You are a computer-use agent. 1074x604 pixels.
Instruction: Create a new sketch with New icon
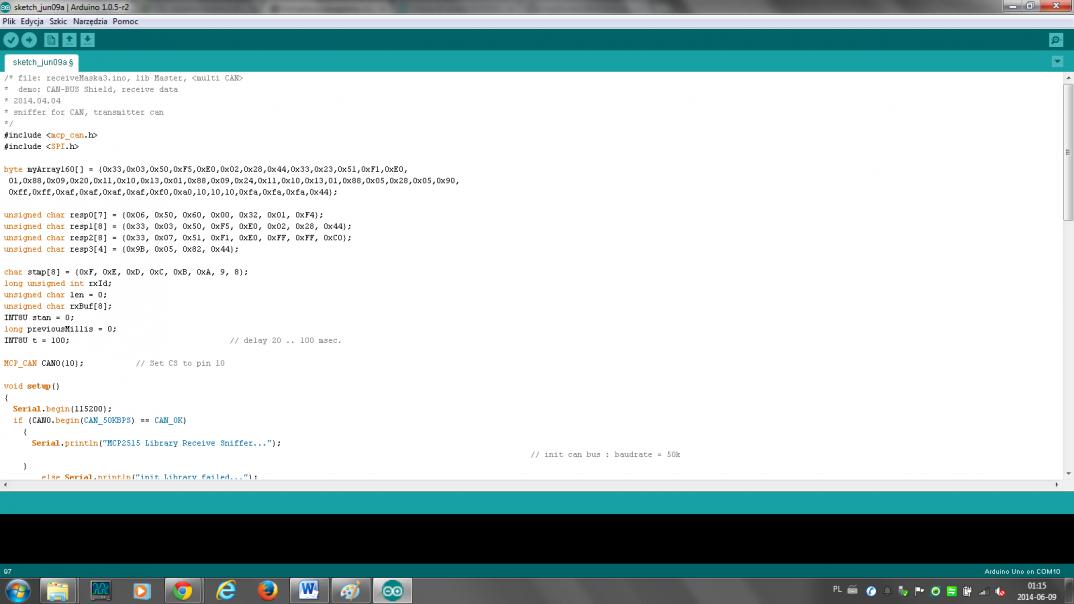tap(51, 40)
